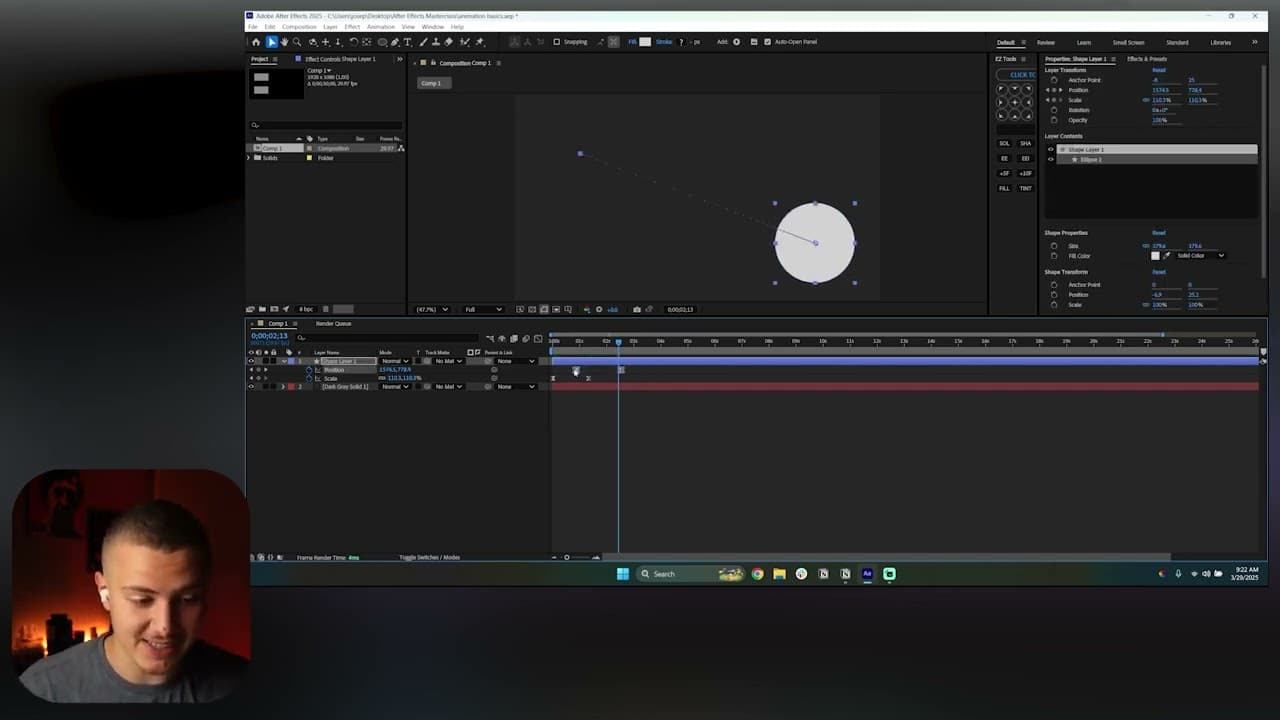Collapse the Dark Gray Solid 1 layer properties

tap(283, 386)
